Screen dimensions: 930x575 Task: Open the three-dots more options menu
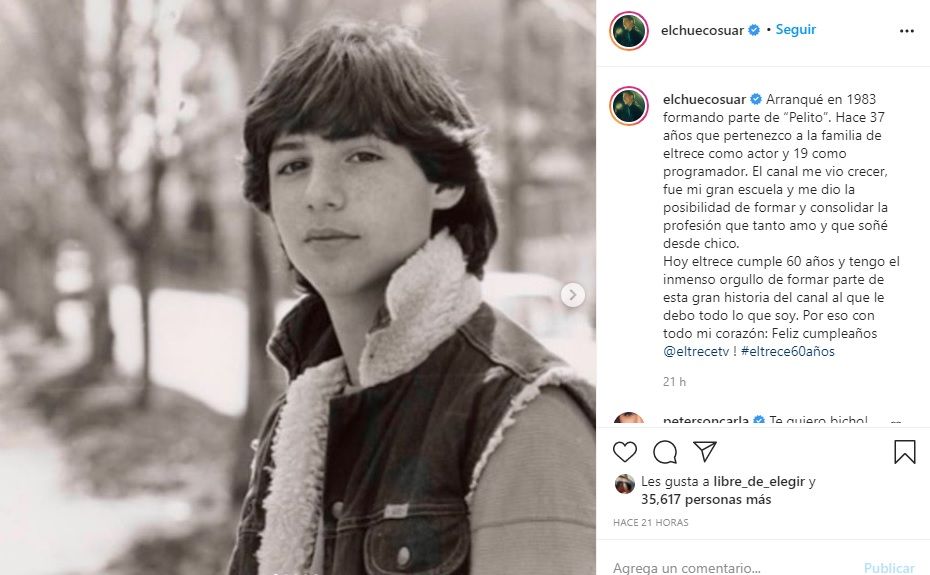coord(906,31)
